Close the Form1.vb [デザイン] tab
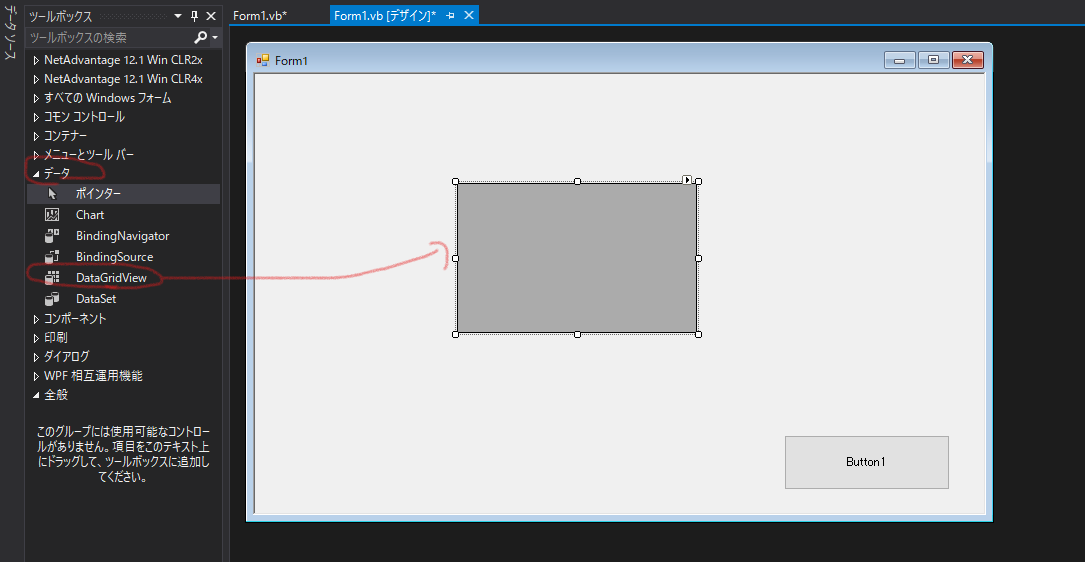The height and width of the screenshot is (562, 1085). 469,16
